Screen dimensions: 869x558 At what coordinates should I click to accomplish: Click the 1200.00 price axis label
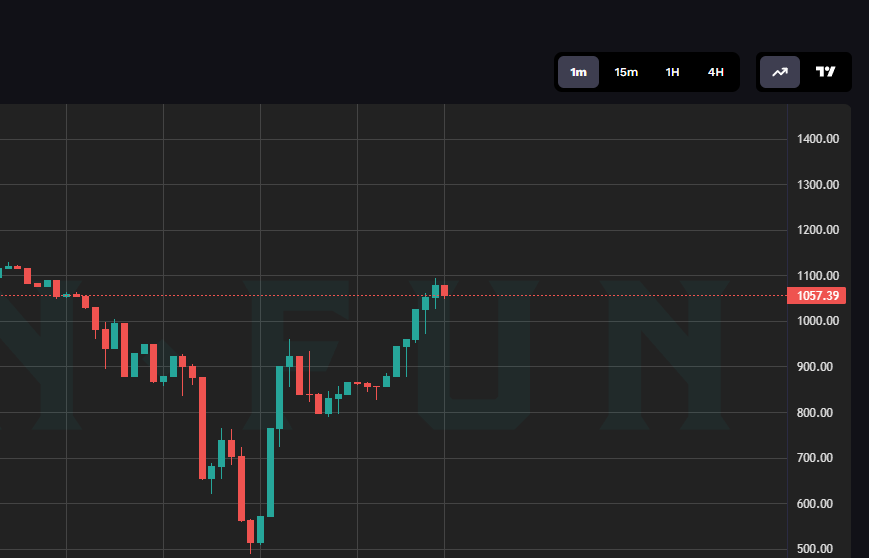(x=818, y=230)
